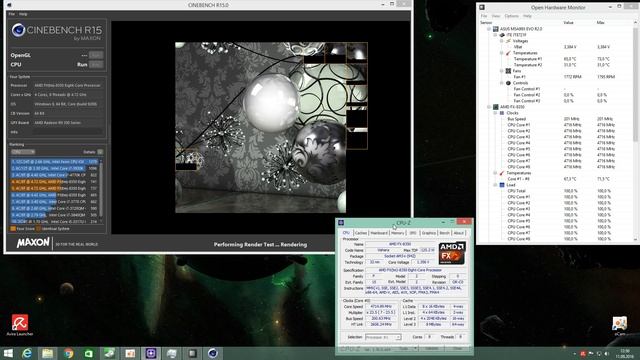The image size is (640, 360).
Task: Click the MAXON logo in Cinebench
Action: (33, 243)
